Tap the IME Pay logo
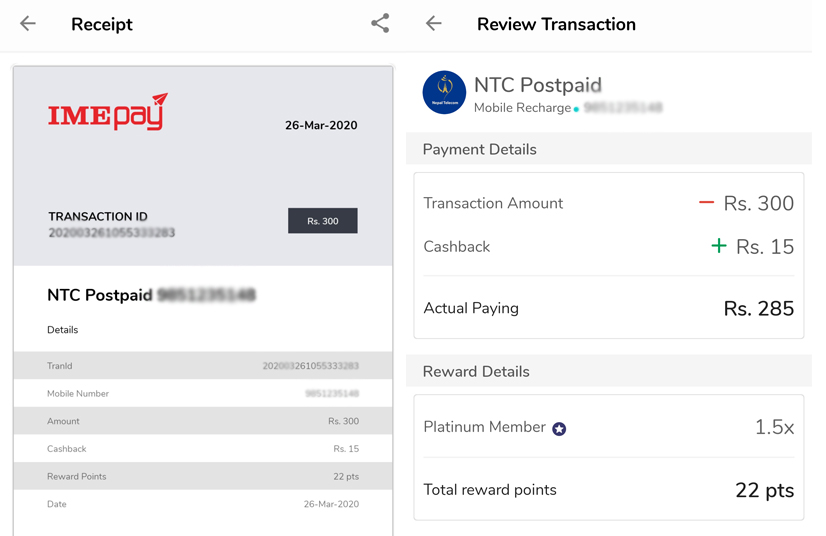Image resolution: width=826 pixels, height=536 pixels. (108, 112)
